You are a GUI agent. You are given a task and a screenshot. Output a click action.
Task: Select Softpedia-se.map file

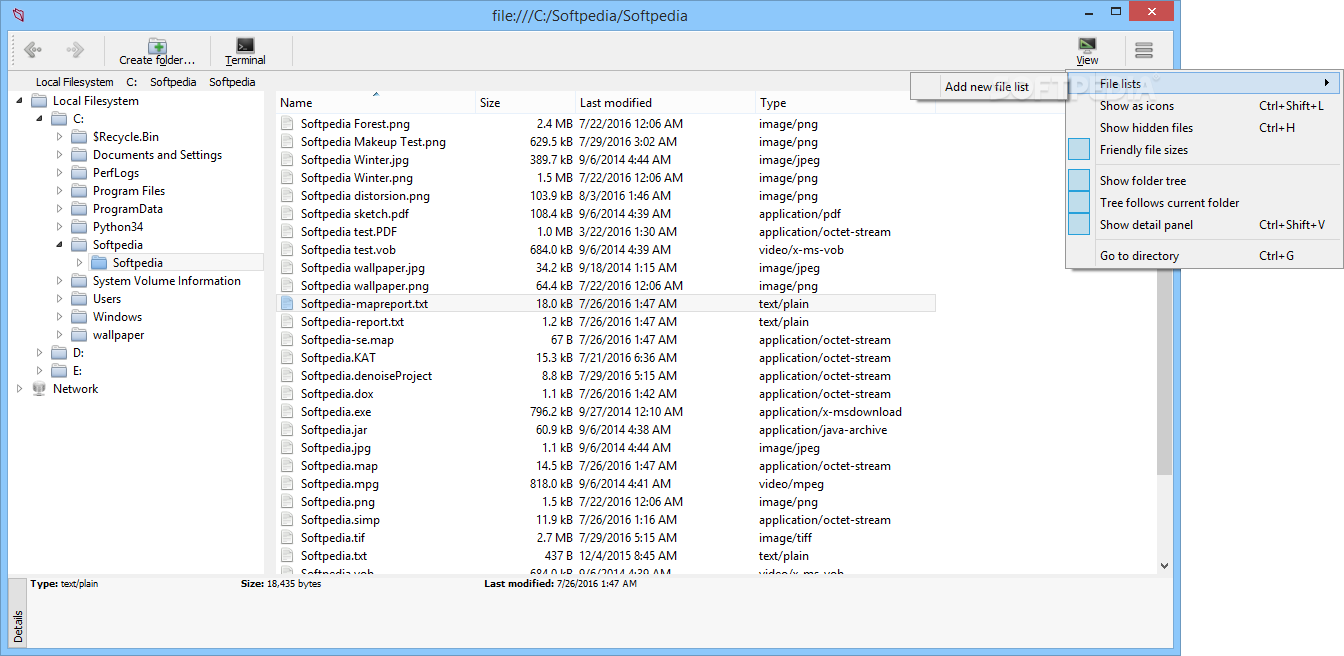(605, 340)
